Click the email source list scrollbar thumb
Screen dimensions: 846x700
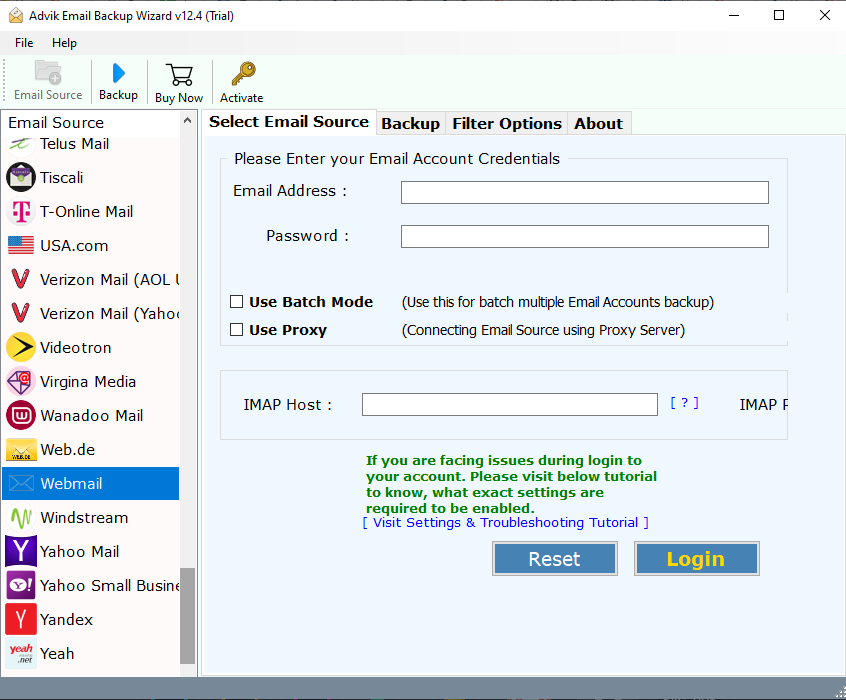click(187, 615)
